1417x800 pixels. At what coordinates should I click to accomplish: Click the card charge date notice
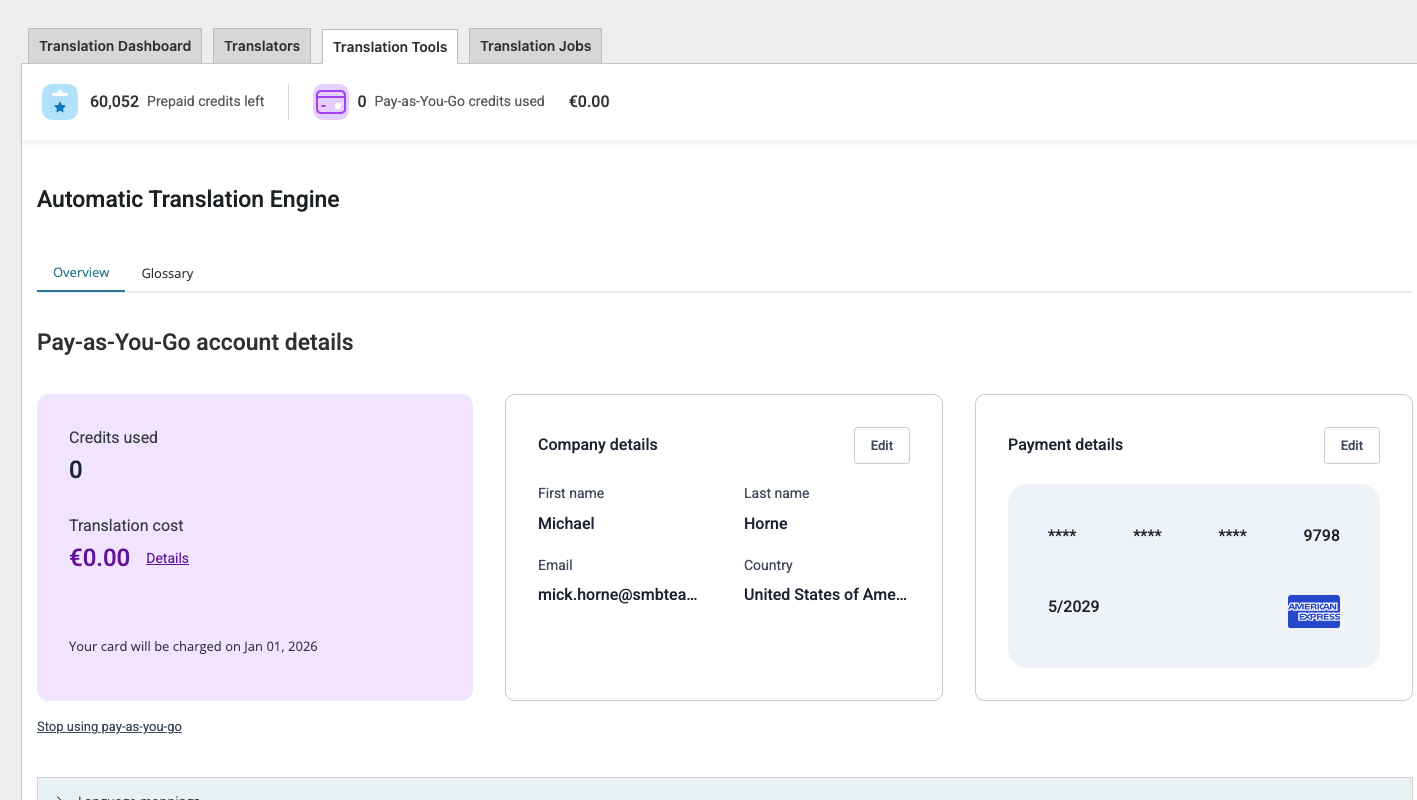click(193, 646)
